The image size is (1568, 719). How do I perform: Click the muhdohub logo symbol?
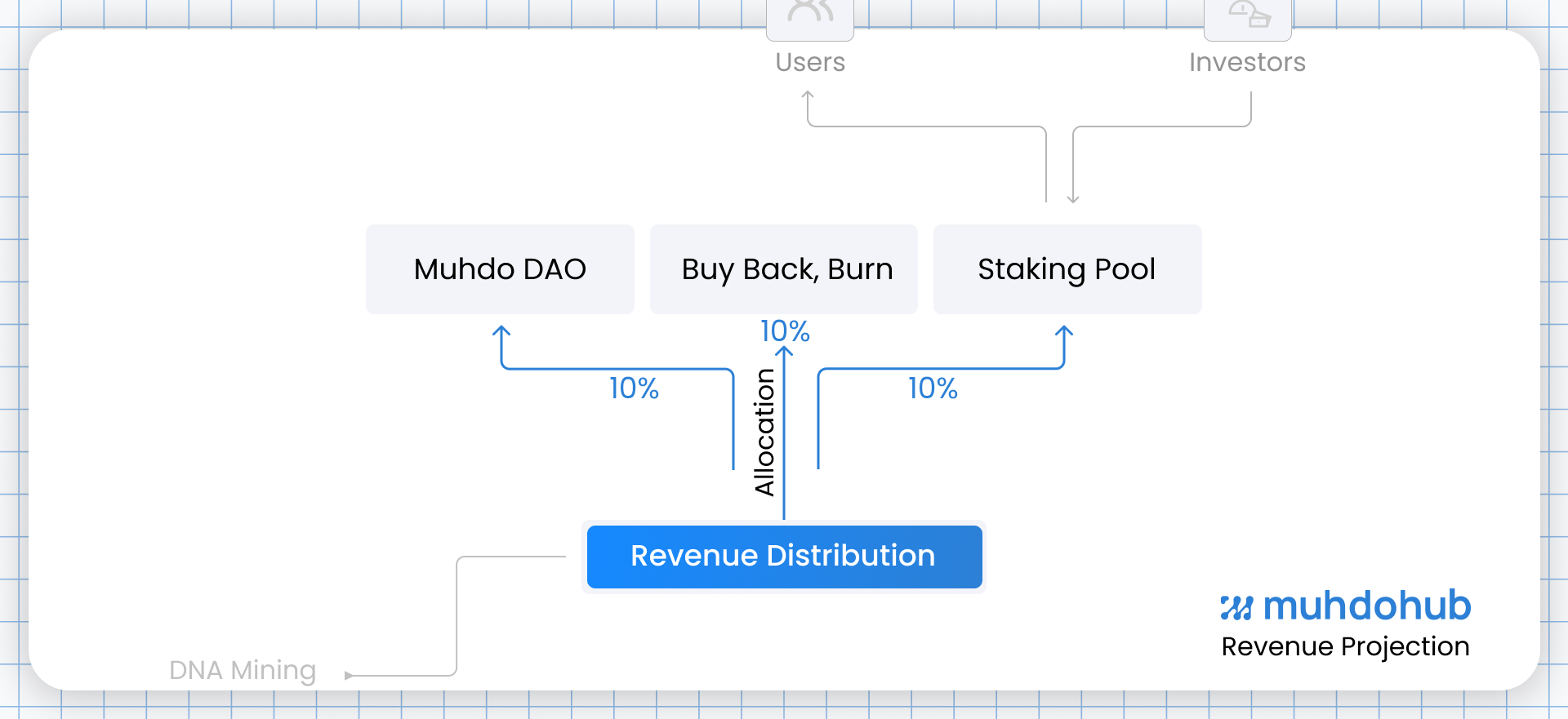click(x=1236, y=608)
